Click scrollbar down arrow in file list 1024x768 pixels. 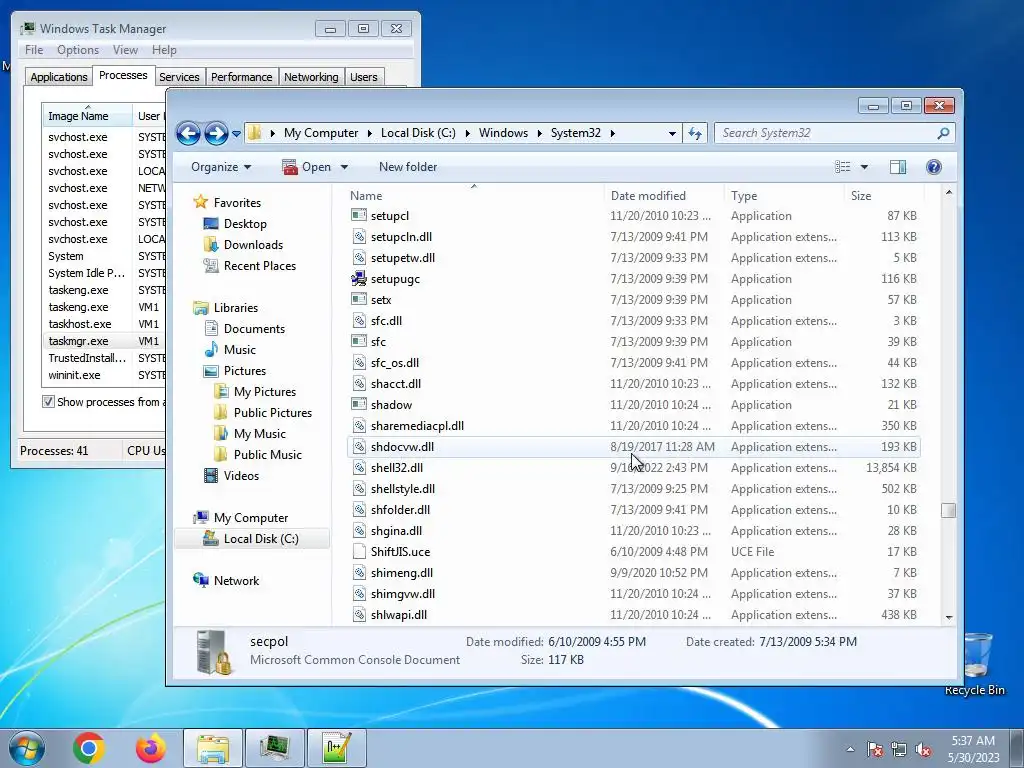(949, 617)
